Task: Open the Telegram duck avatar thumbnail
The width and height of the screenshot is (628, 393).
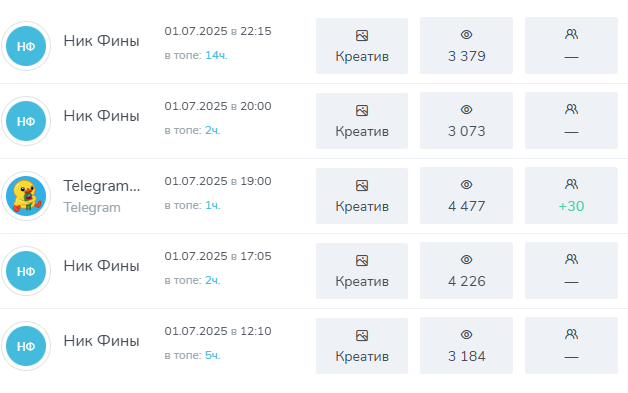Action: tap(26, 196)
